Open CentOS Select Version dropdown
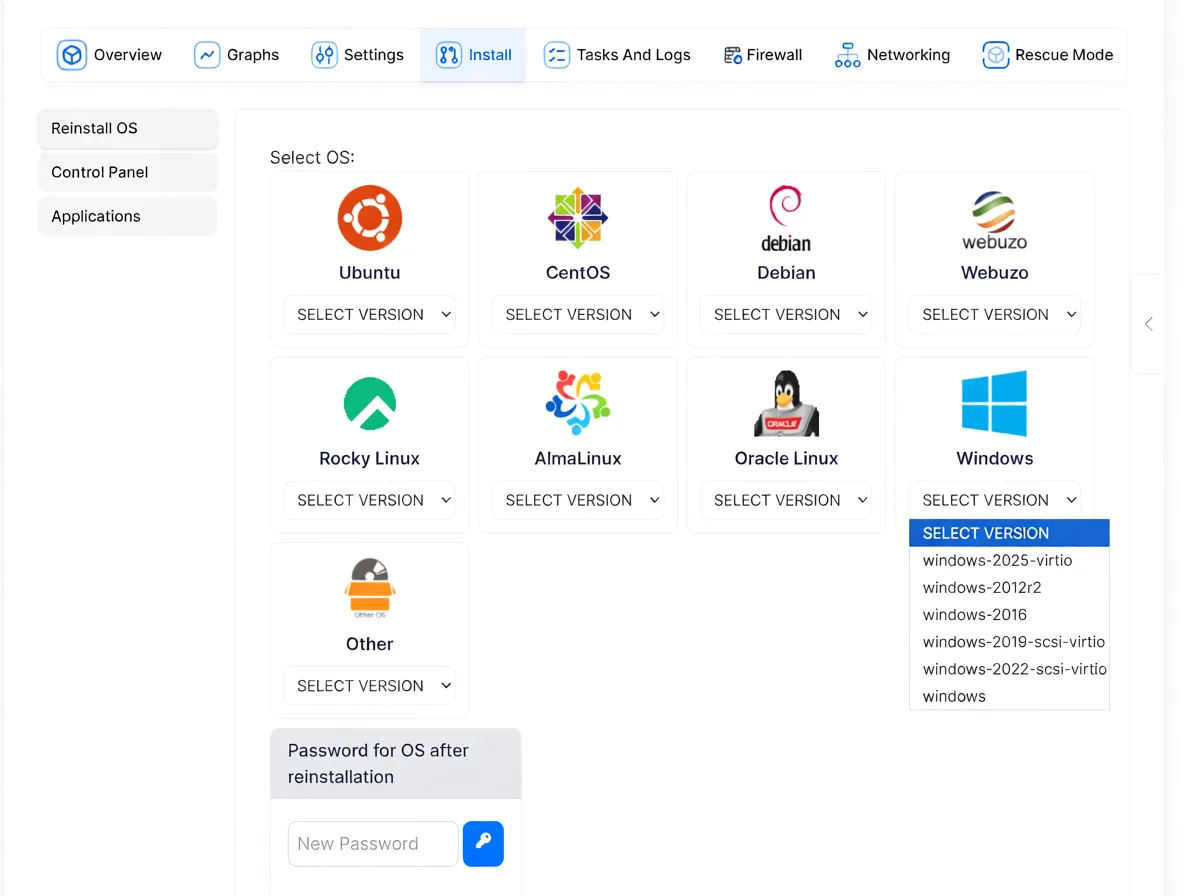Viewport: 1184px width, 896px height. tap(578, 314)
